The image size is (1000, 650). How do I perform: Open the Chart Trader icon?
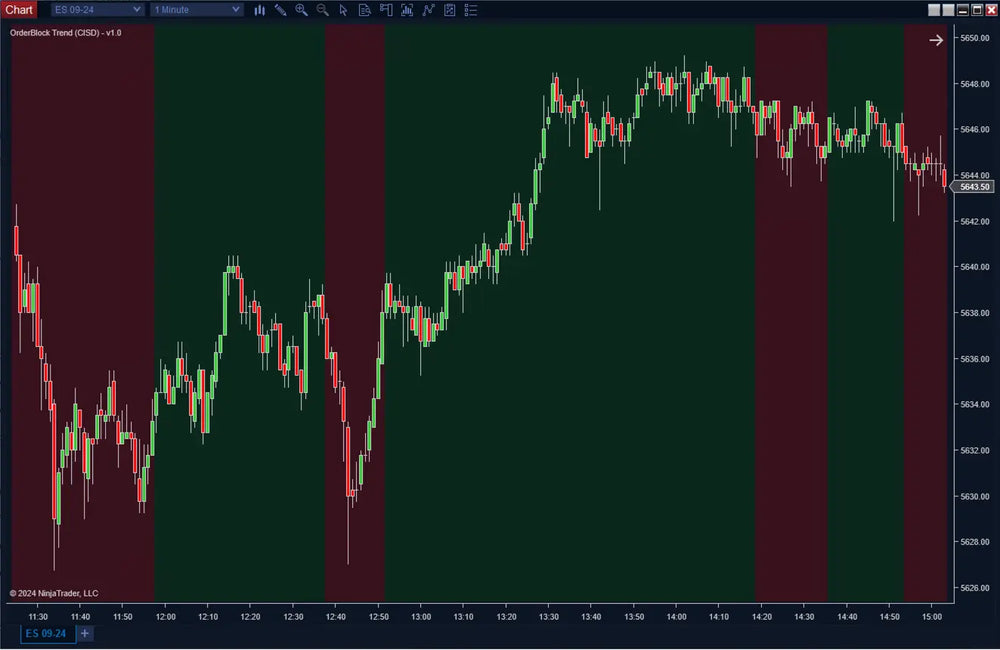[386, 10]
